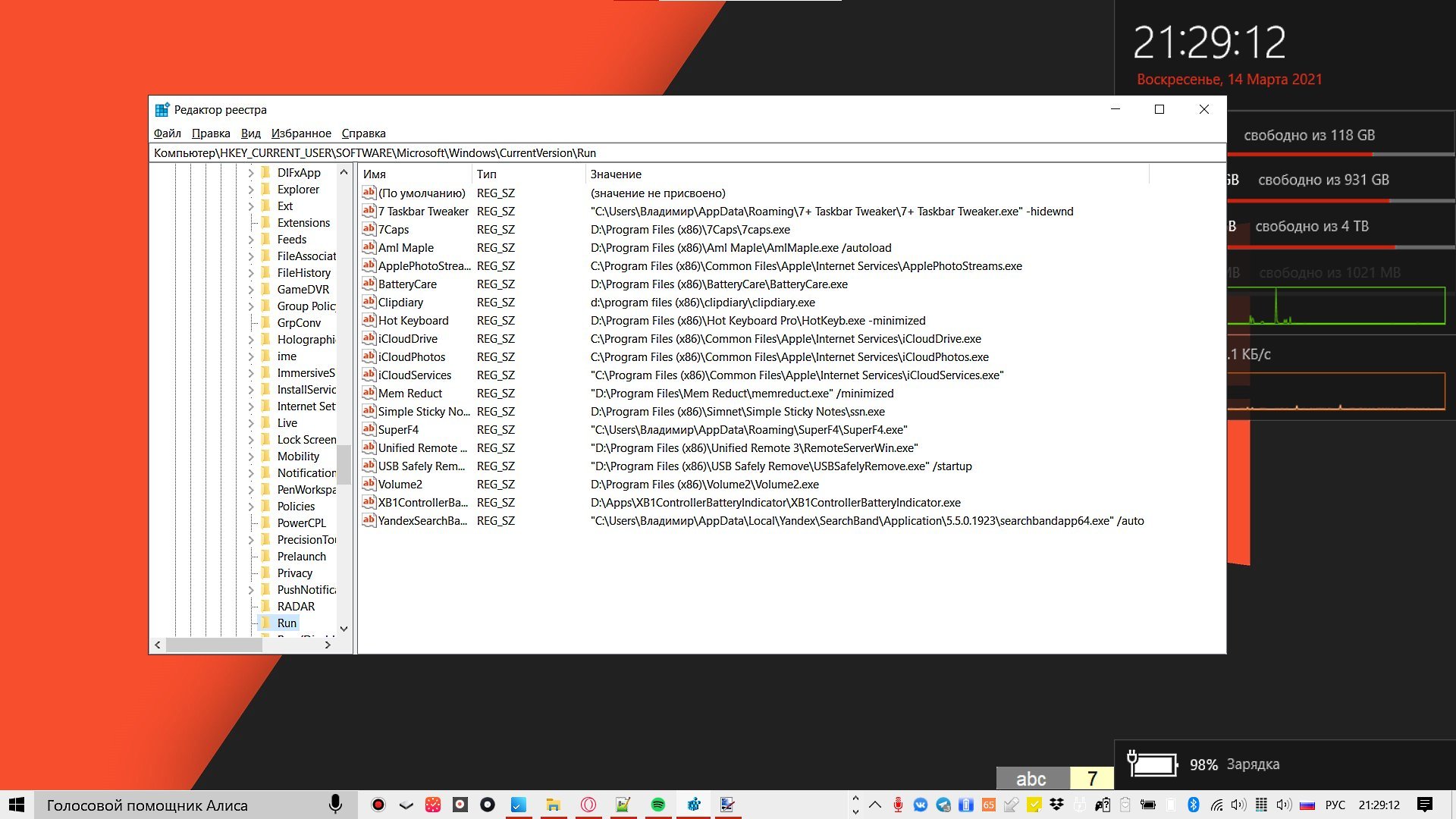
Task: Click the ab icon of the BatteryCare value
Action: [369, 284]
